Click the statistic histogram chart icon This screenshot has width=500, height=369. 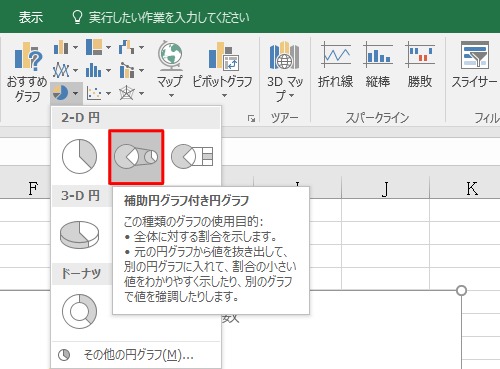(94, 70)
